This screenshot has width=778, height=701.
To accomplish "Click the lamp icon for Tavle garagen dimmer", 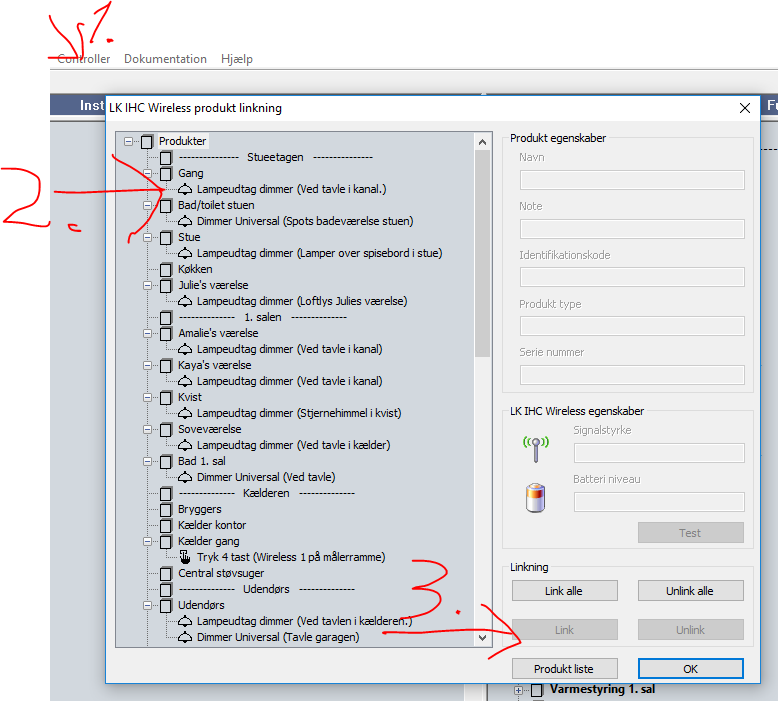I will point(185,637).
